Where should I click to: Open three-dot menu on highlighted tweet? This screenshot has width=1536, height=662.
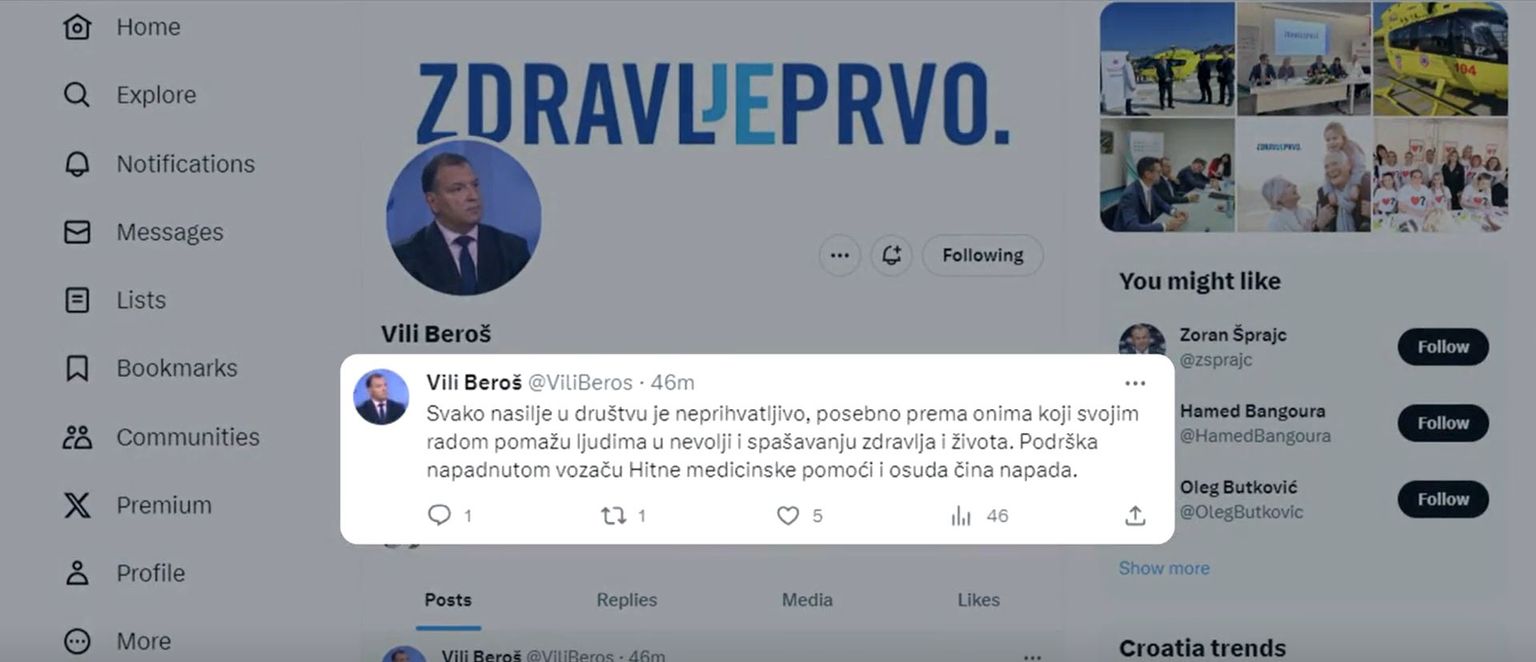(1135, 383)
